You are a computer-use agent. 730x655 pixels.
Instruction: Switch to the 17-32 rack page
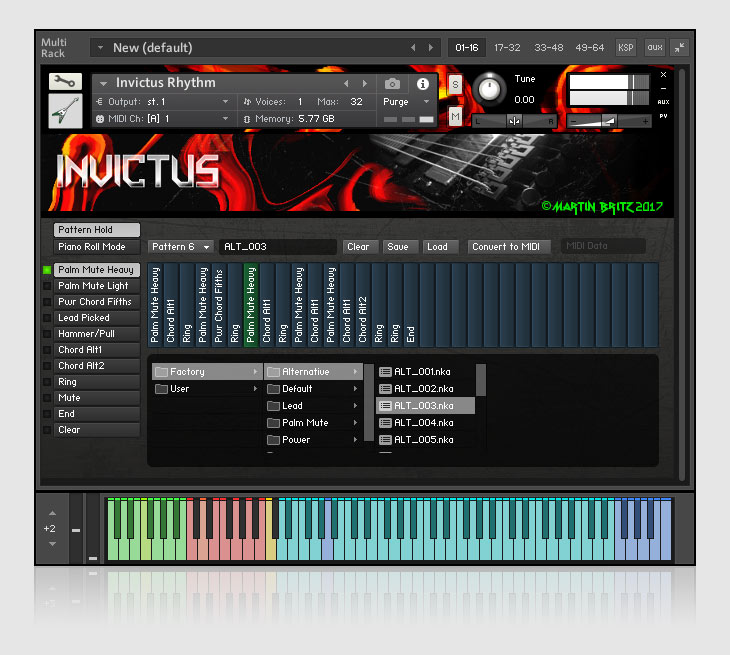tap(507, 47)
